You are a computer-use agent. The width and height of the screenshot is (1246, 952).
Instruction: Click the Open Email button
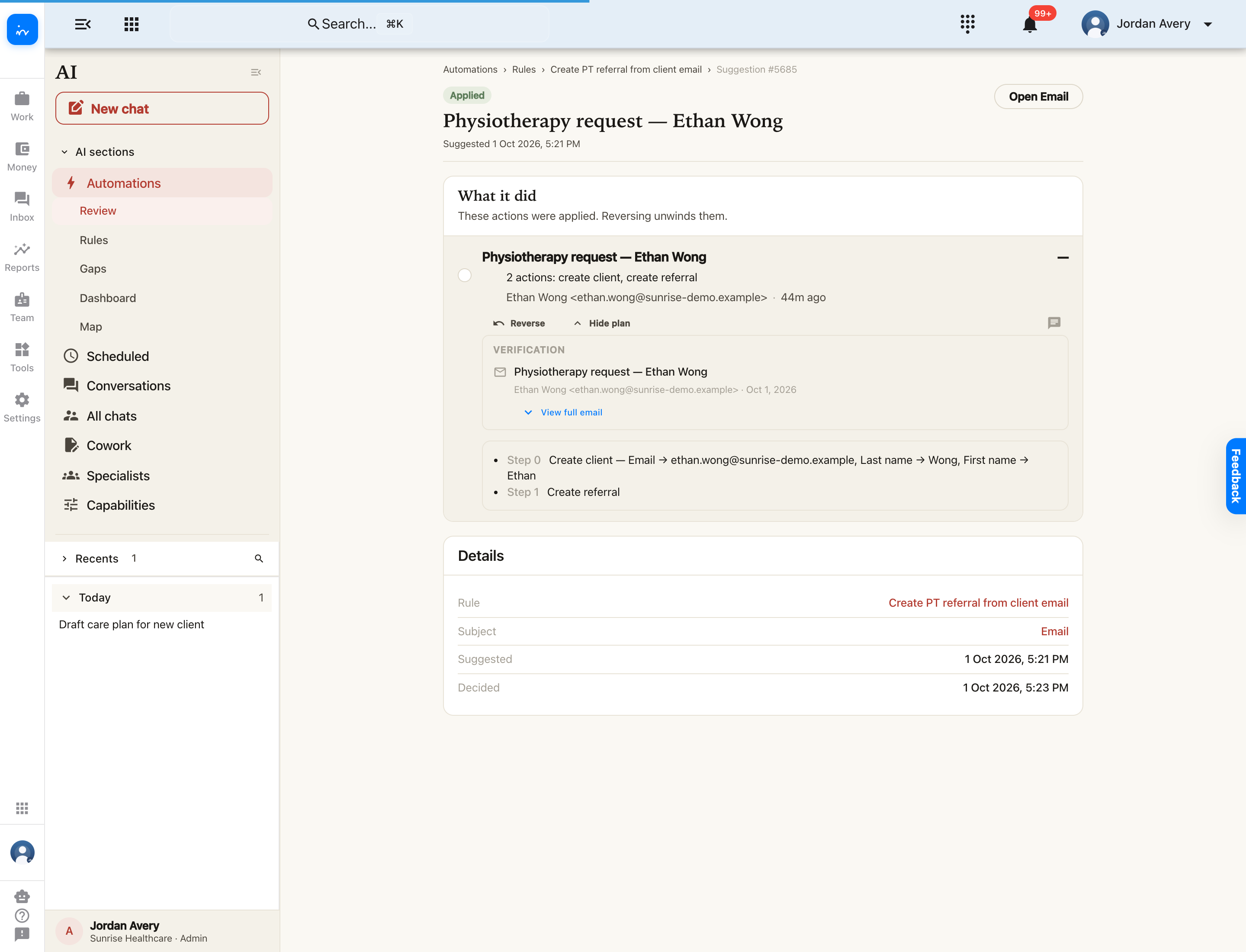[1038, 96]
